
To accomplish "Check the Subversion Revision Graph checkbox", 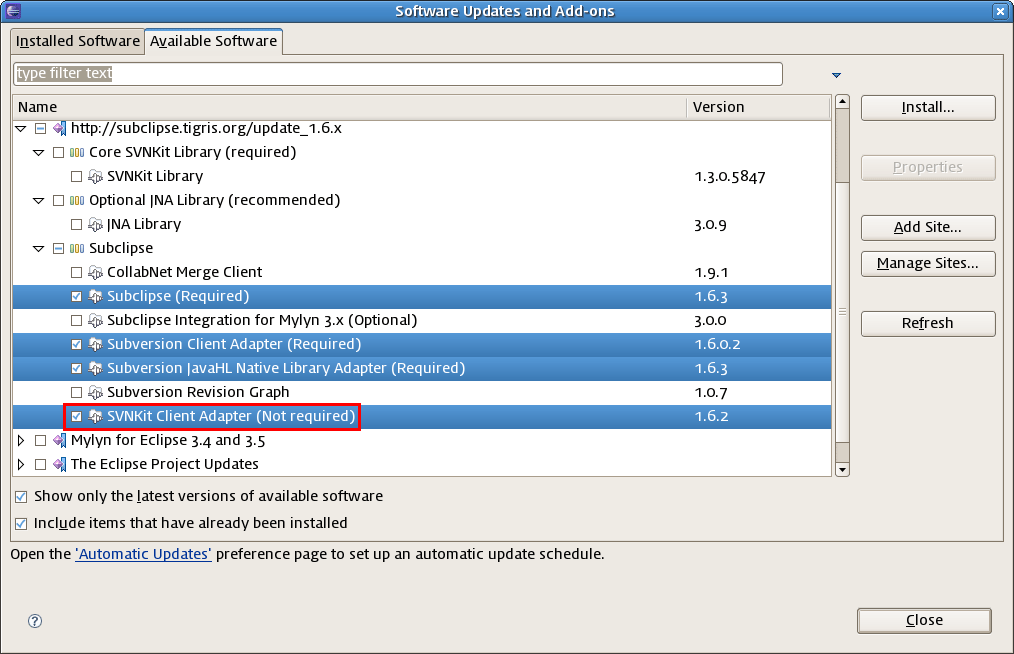I will tap(76, 392).
